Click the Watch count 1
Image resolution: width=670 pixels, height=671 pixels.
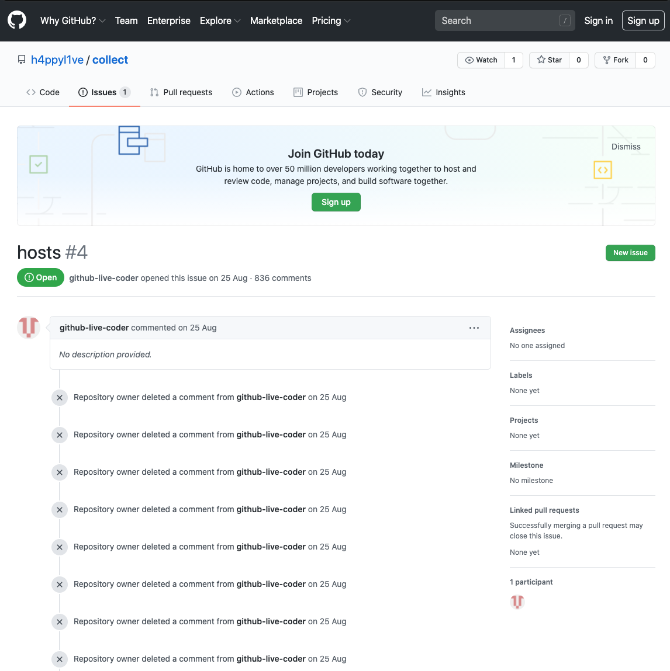click(x=513, y=60)
